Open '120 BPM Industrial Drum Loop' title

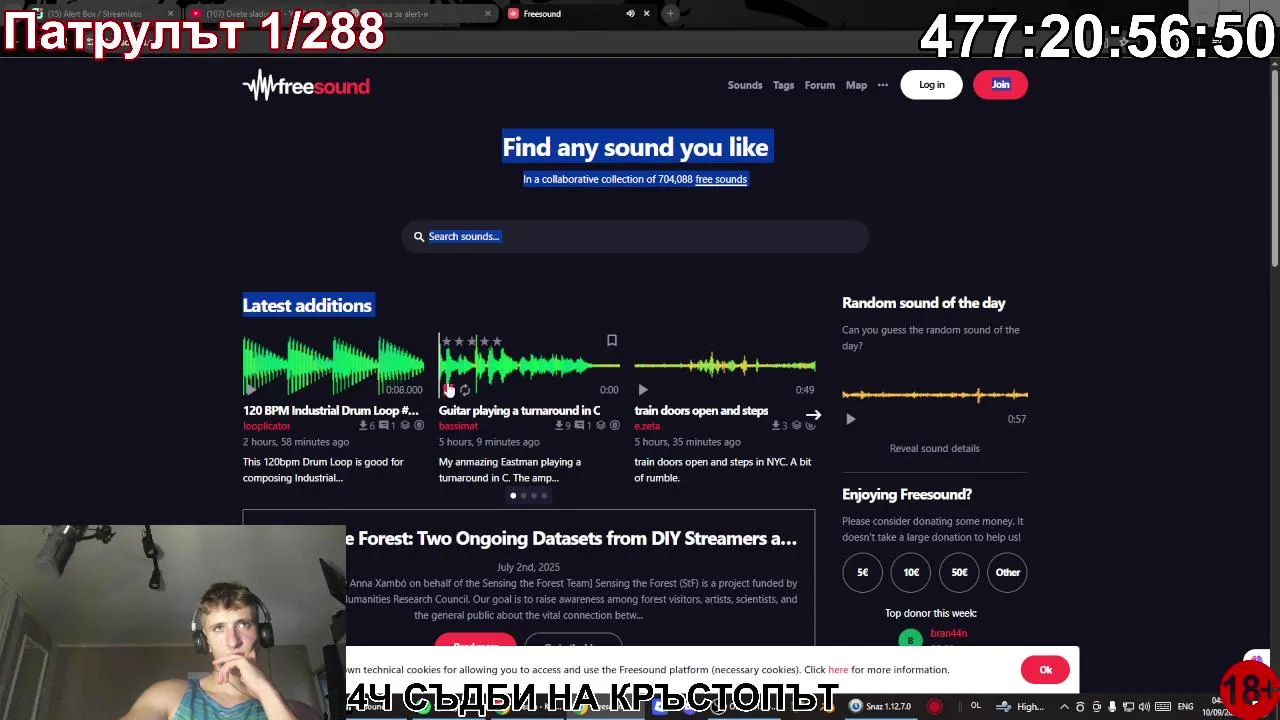pyautogui.click(x=331, y=411)
